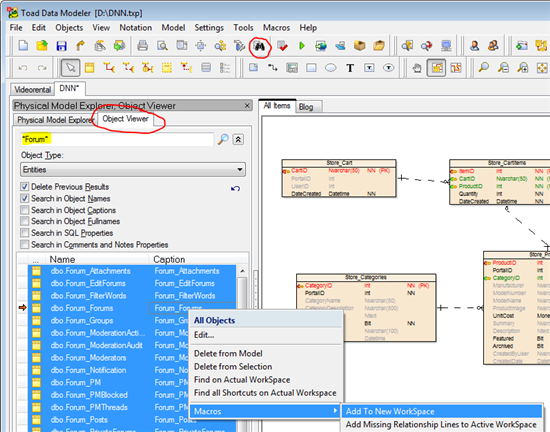
Task: Select Add Missing Relationship Lines to Active WorkSpace
Action: tap(442, 424)
